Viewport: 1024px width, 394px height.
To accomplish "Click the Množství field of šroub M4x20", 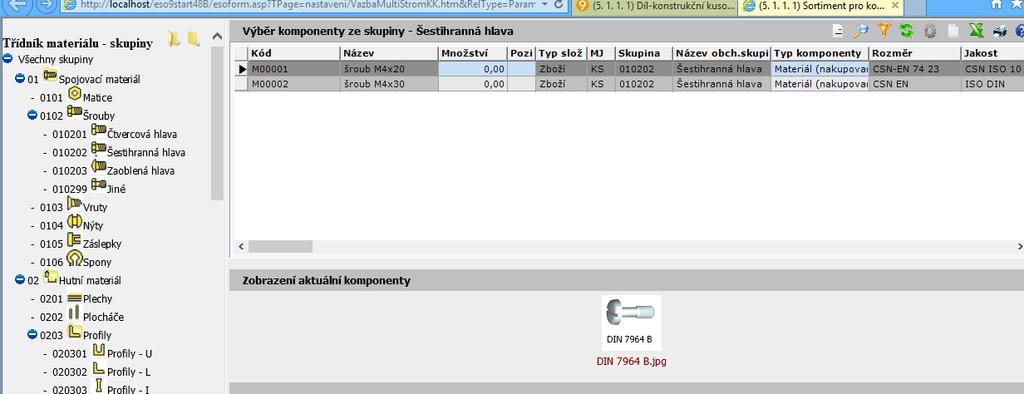I will (473, 68).
